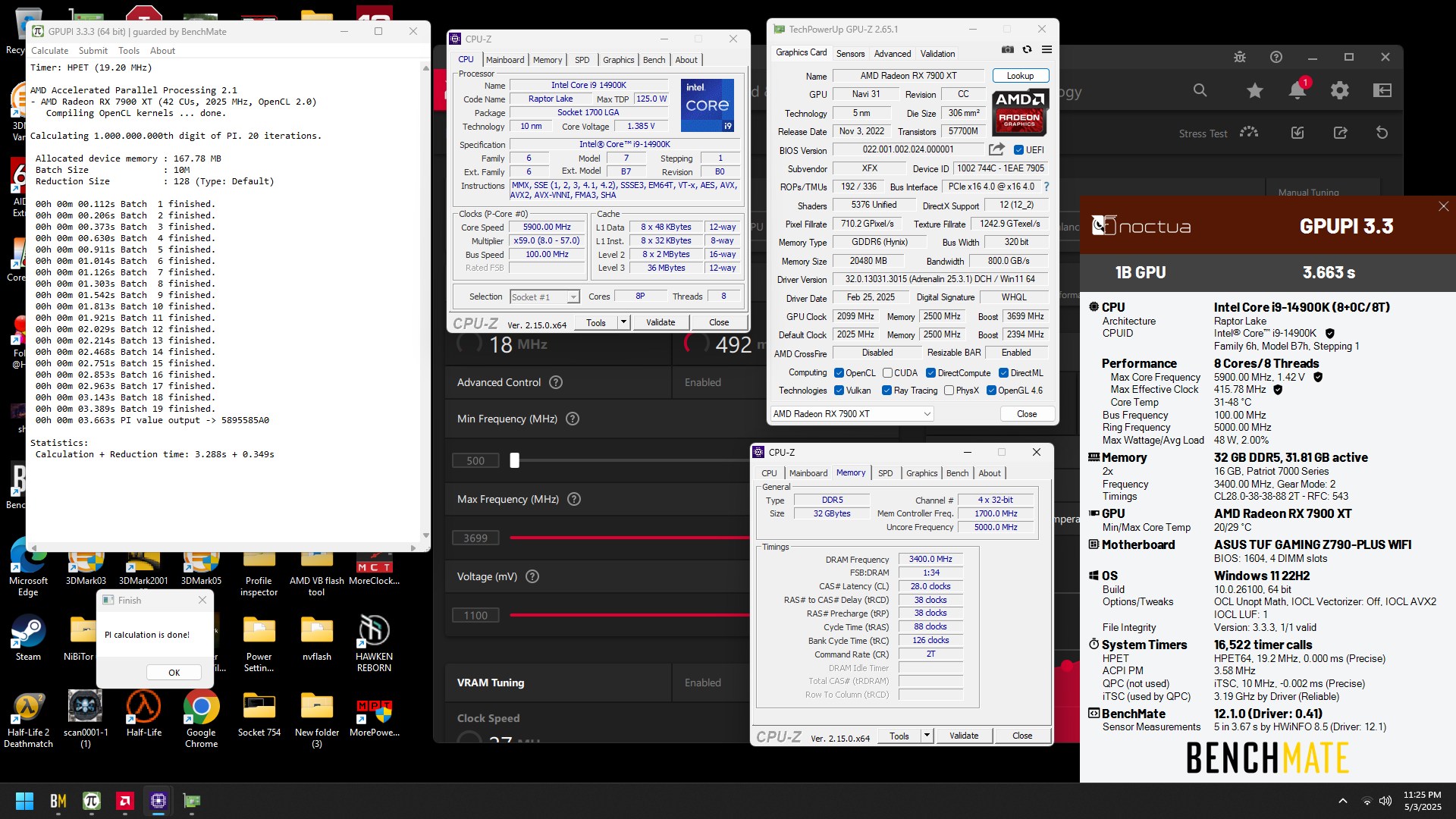Toggle CUDA checkbox in GPU-Z
The image size is (1456, 819).
[x=887, y=373]
